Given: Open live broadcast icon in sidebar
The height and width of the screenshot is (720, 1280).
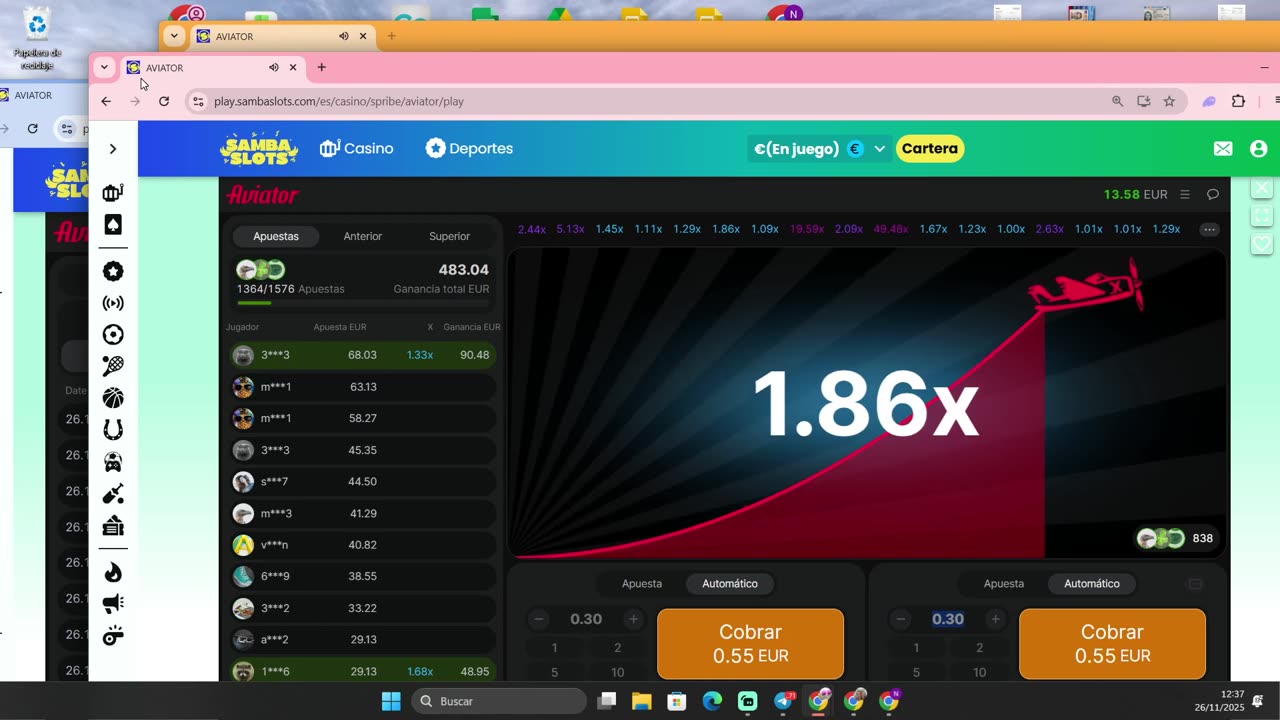Looking at the screenshot, I should [x=113, y=303].
